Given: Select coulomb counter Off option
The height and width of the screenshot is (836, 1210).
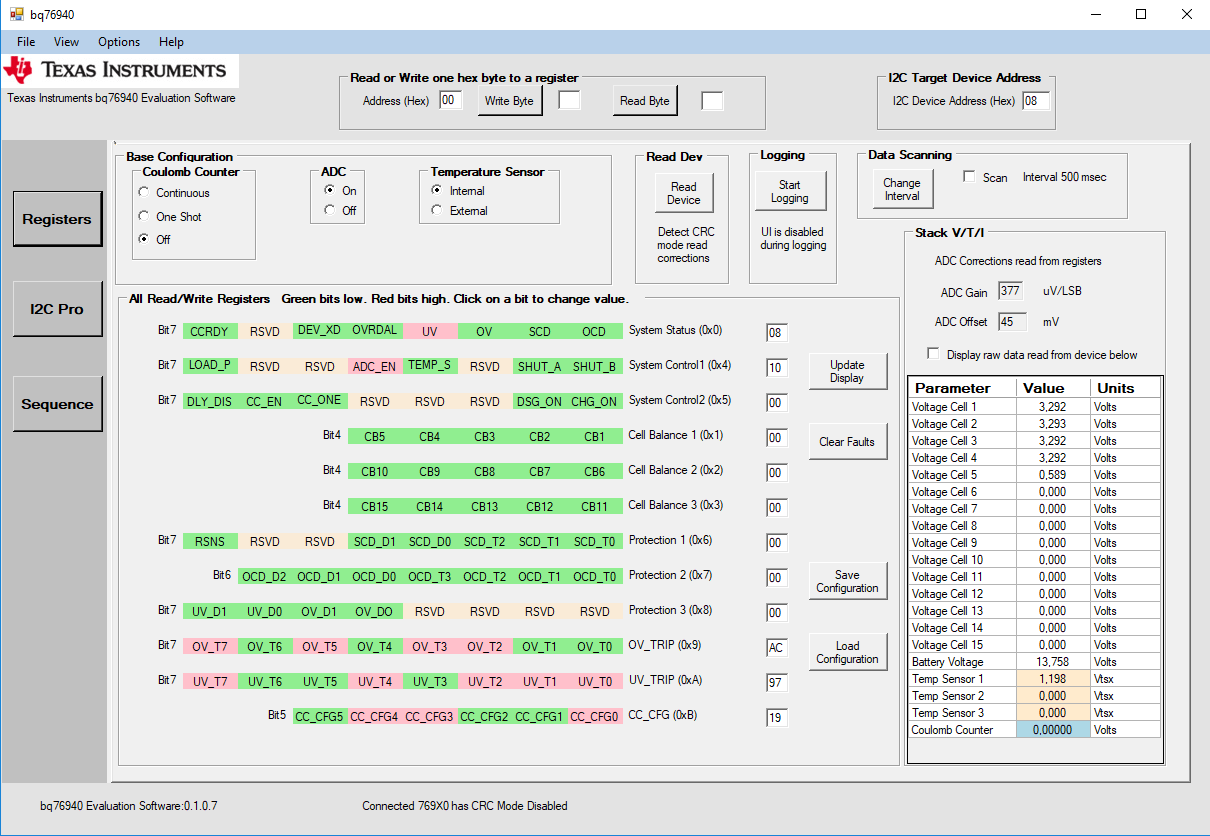Looking at the screenshot, I should point(144,240).
